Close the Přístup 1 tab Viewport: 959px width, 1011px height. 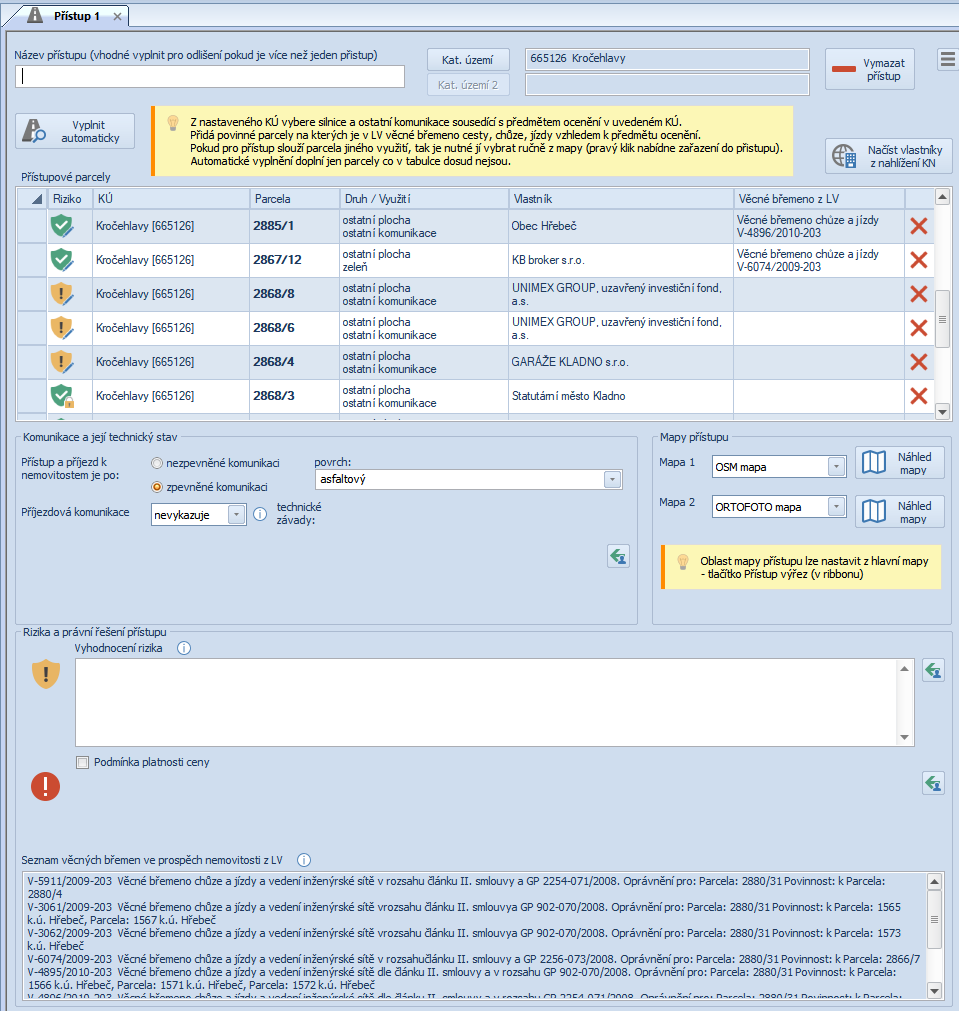coord(117,16)
